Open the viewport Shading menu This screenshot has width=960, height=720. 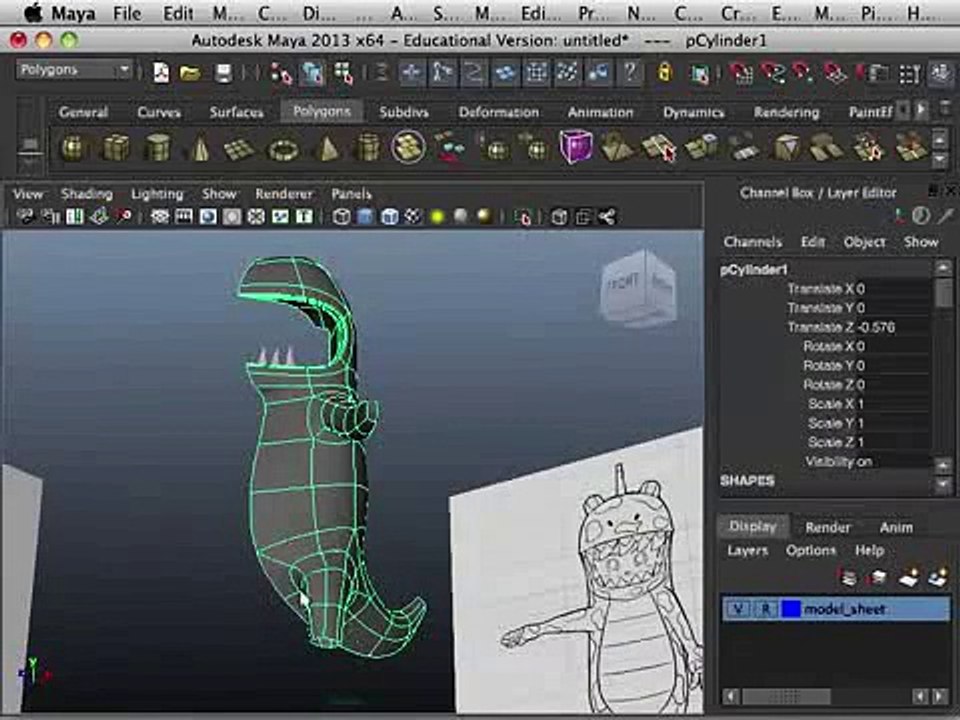point(86,194)
